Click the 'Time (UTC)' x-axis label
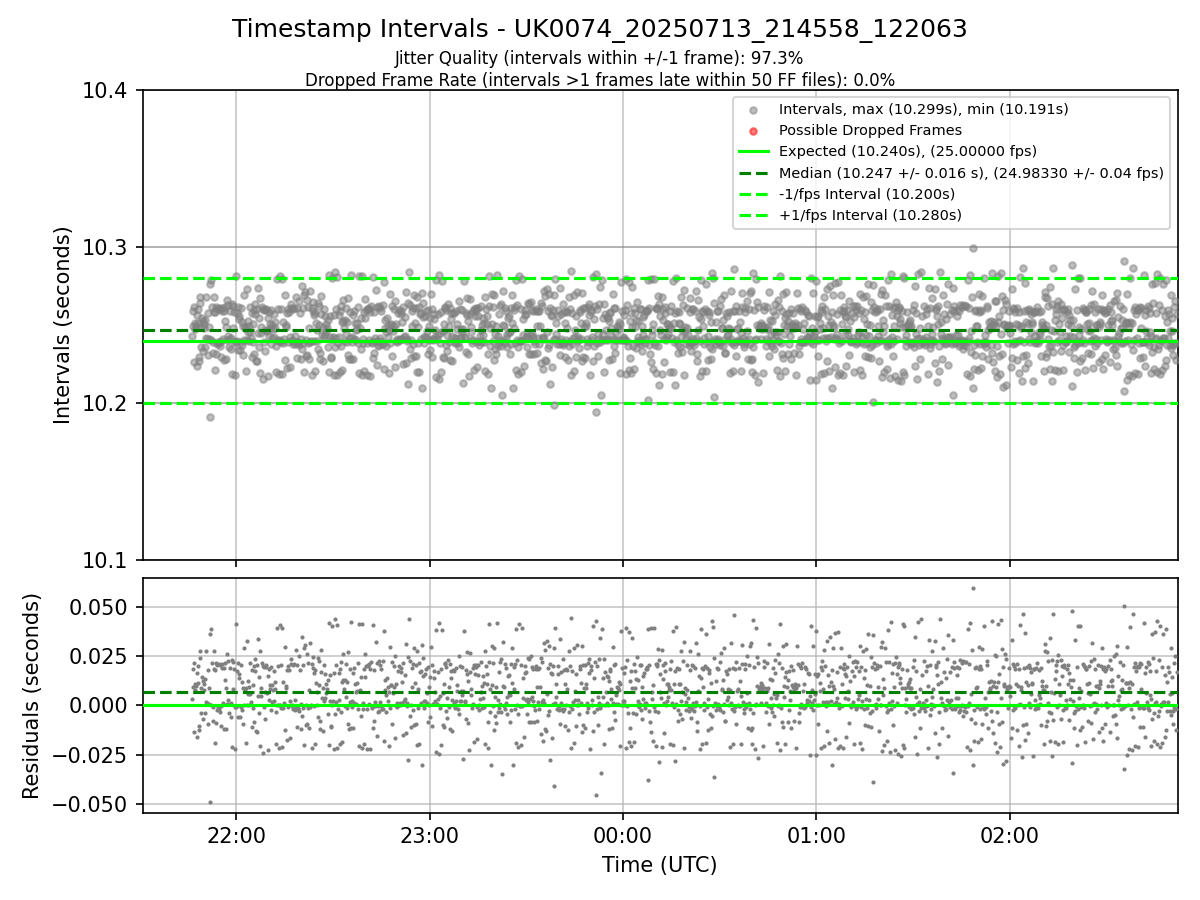This screenshot has width=1200, height=900. (659, 865)
